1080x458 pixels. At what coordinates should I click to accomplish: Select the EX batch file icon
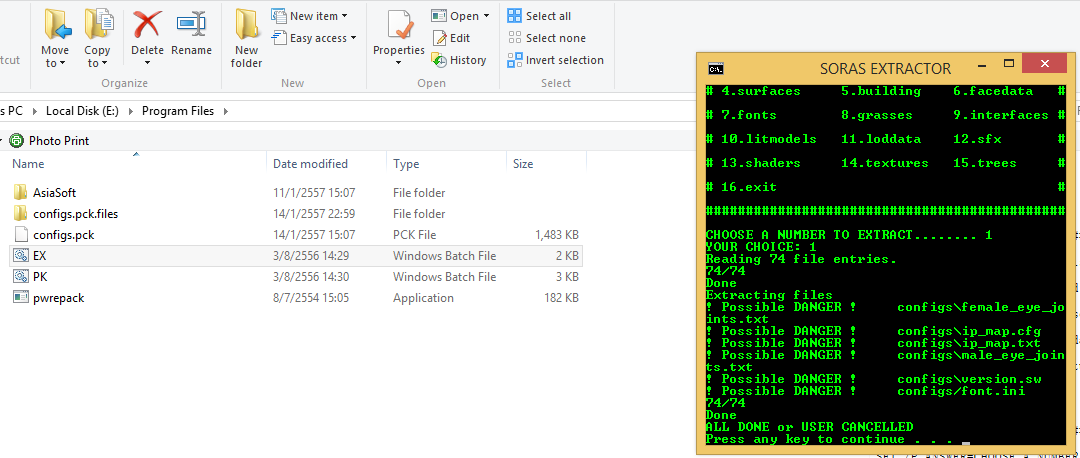pos(21,256)
